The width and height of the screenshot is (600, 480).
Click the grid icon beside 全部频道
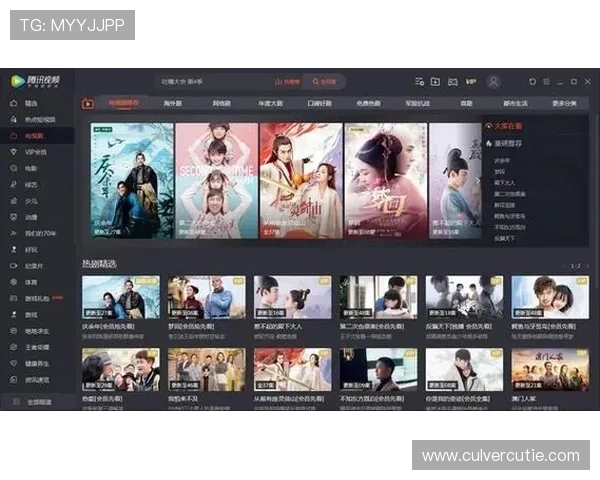coord(16,402)
